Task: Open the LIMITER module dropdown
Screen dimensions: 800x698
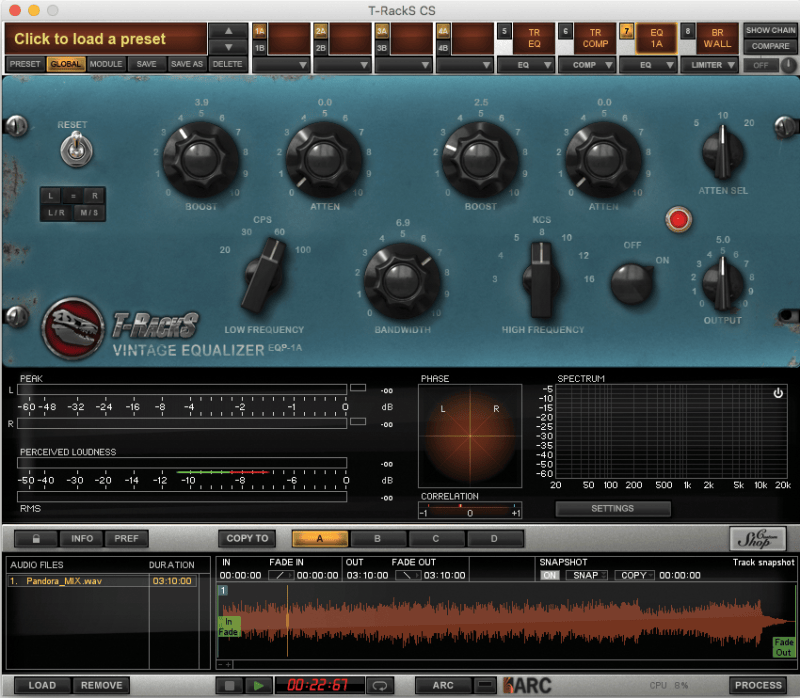Action: tap(709, 65)
